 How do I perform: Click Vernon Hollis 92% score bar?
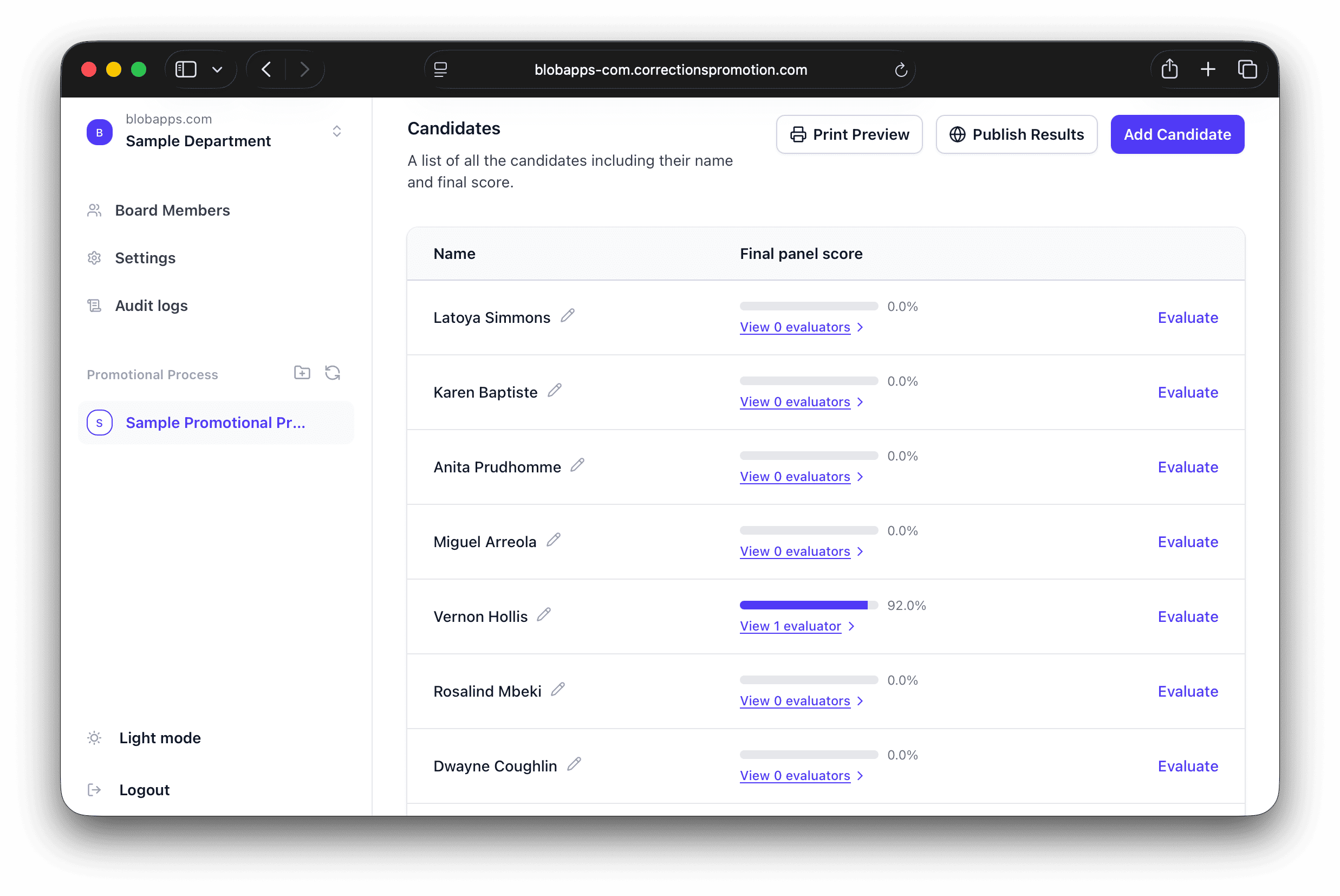(809, 605)
